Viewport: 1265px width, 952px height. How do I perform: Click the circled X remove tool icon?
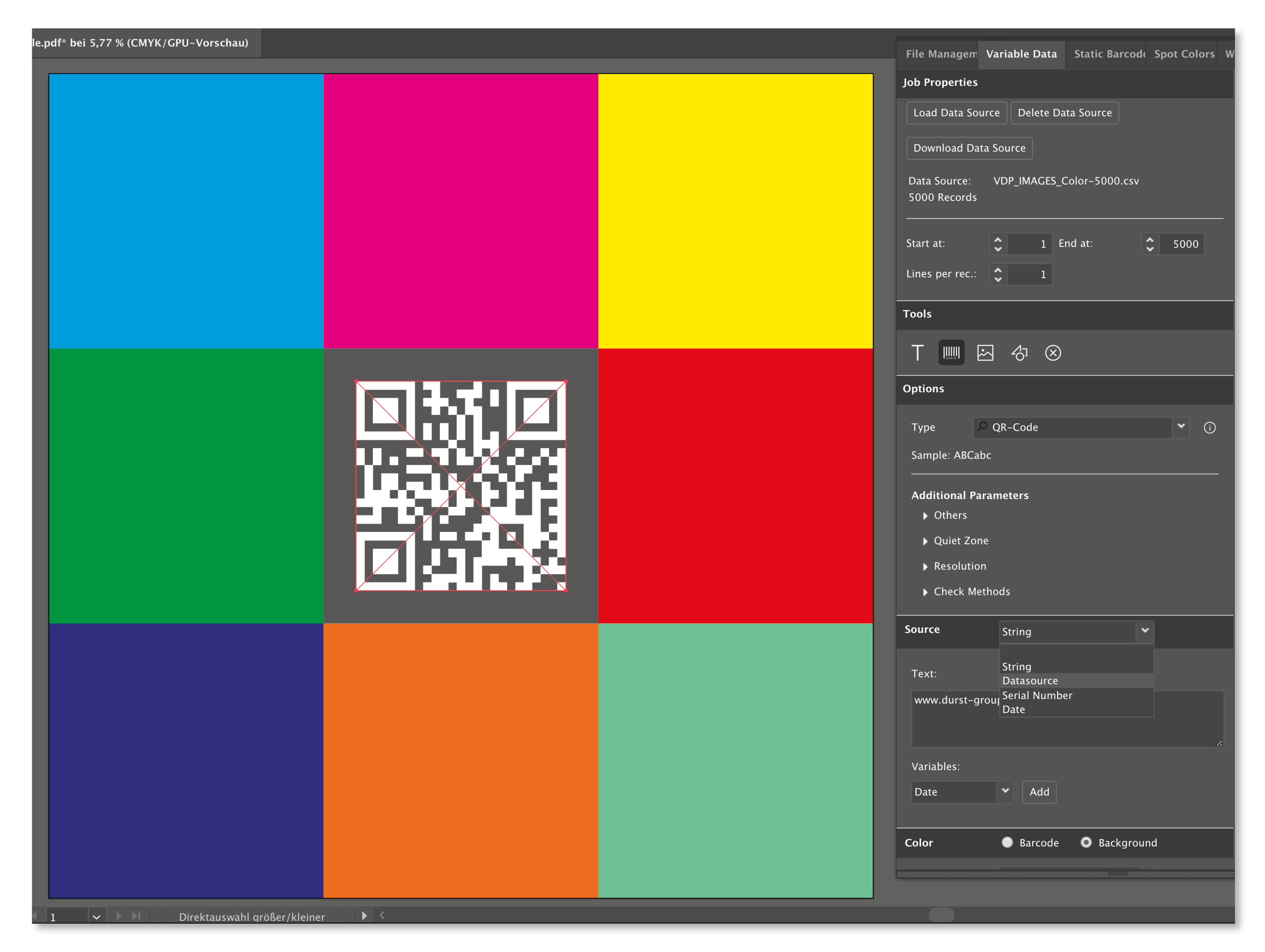click(1053, 353)
